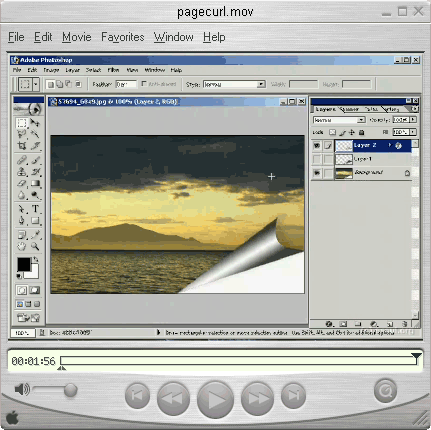Switch to Standard edit mode
Image resolution: width=431 pixels, height=430 pixels.
(x=22, y=290)
